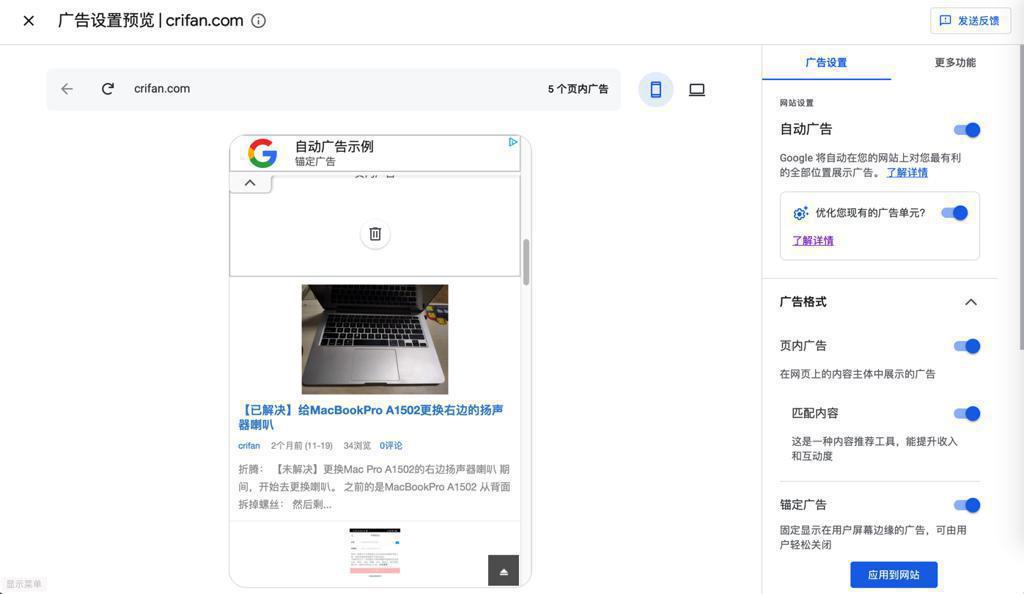Select the 2个月前 (11-19) date text
The height and width of the screenshot is (594, 1024).
click(x=302, y=446)
